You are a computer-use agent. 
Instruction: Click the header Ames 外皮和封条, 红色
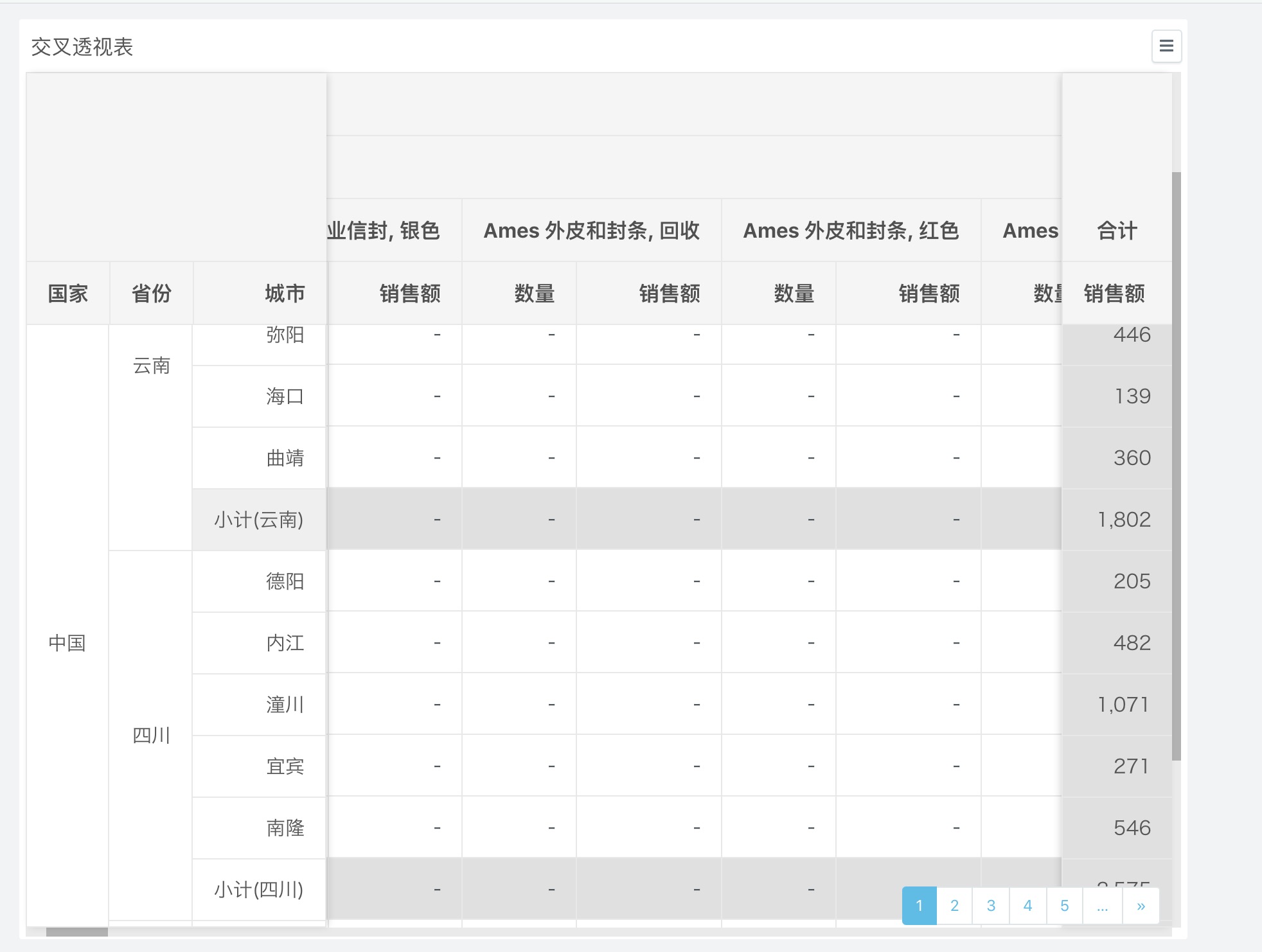pyautogui.click(x=851, y=230)
